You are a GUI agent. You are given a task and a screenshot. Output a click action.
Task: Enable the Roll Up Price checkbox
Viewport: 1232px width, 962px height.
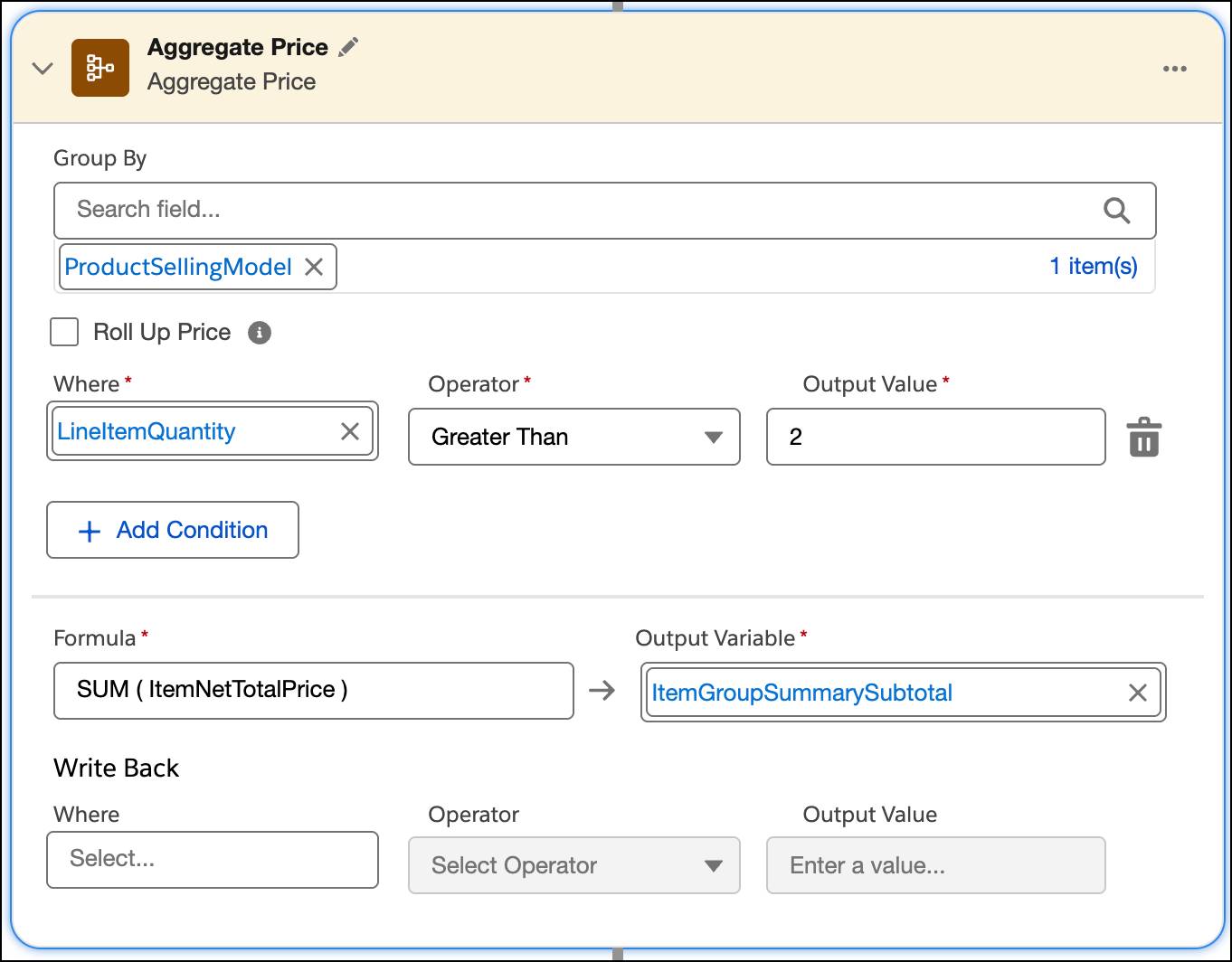64,332
